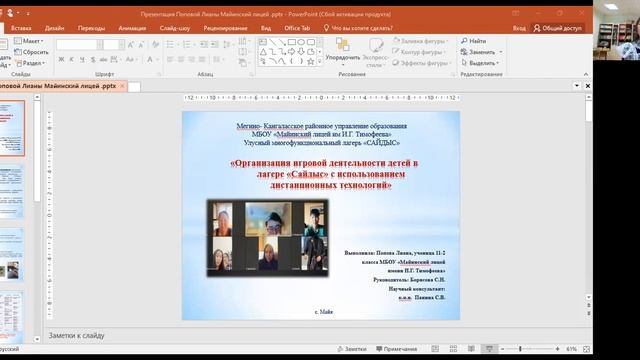The image size is (640, 360).
Task: Toggle text shadow (S) formatting
Action: (x=93, y=60)
